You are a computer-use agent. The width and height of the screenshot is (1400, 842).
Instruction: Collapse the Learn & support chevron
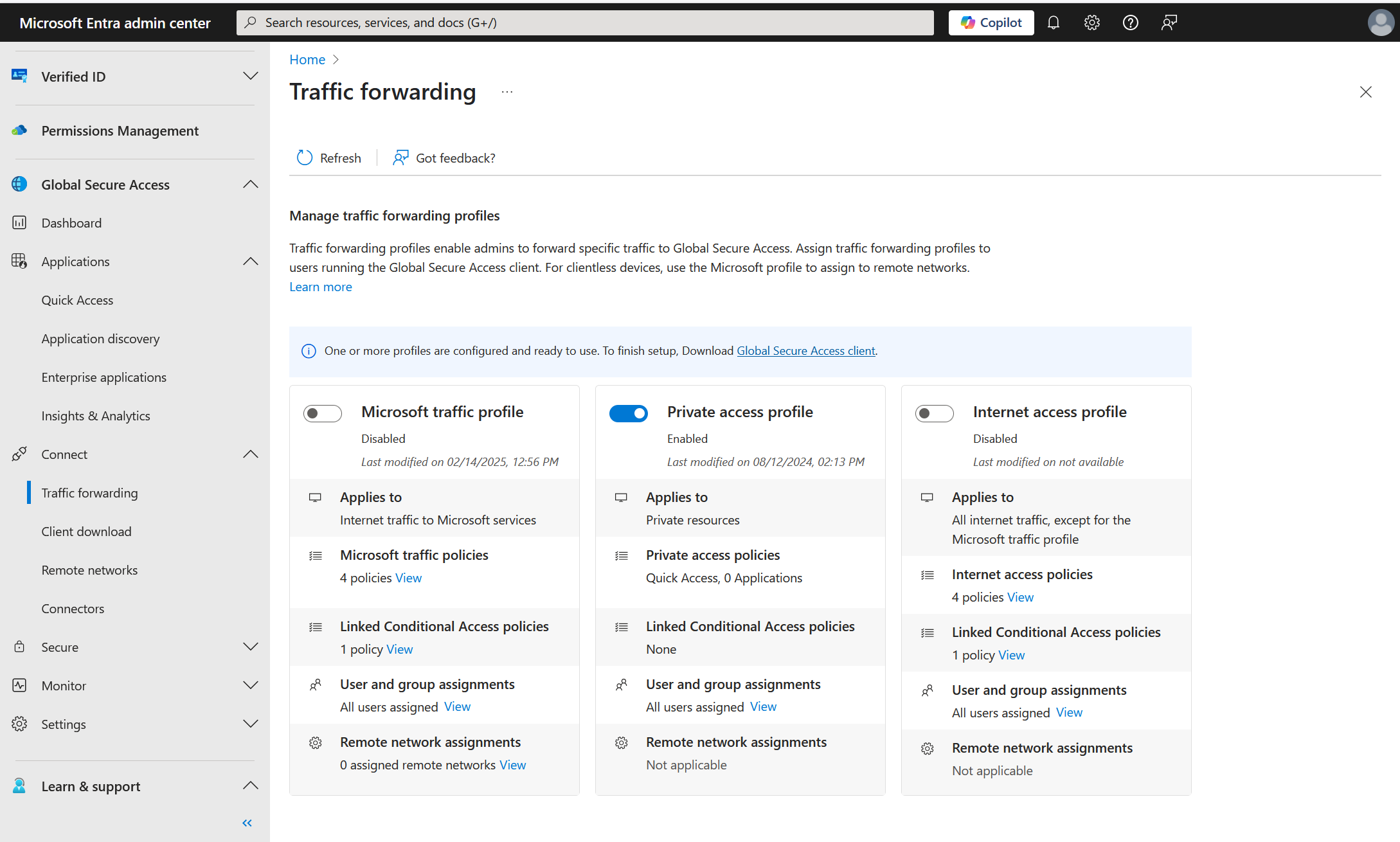point(251,785)
